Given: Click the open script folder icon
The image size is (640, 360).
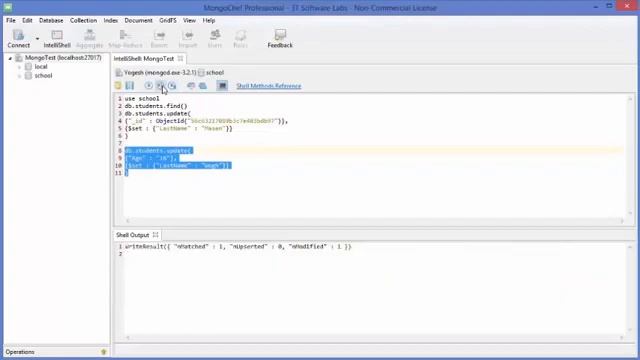Looking at the screenshot, I should (x=118, y=86).
